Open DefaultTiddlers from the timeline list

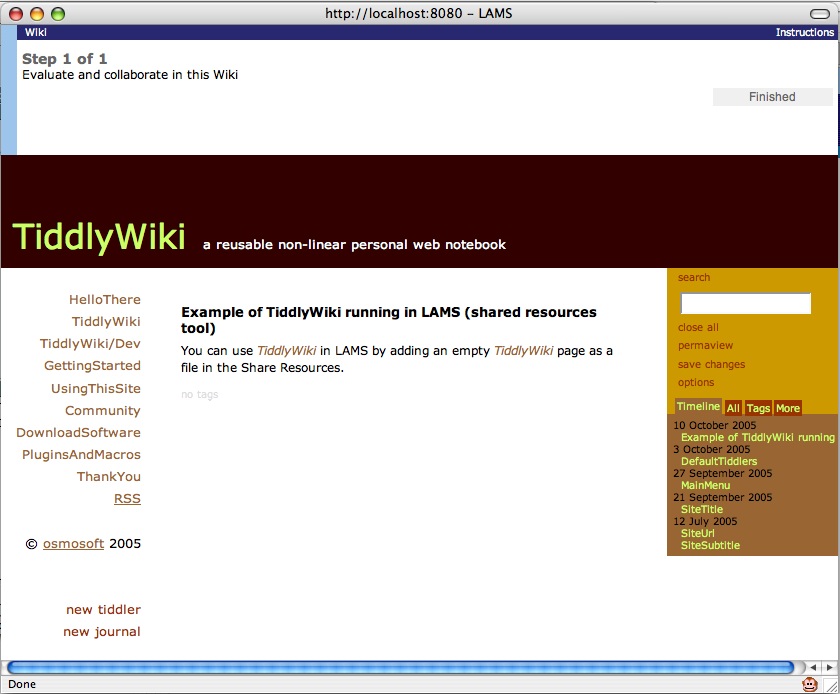point(719,462)
